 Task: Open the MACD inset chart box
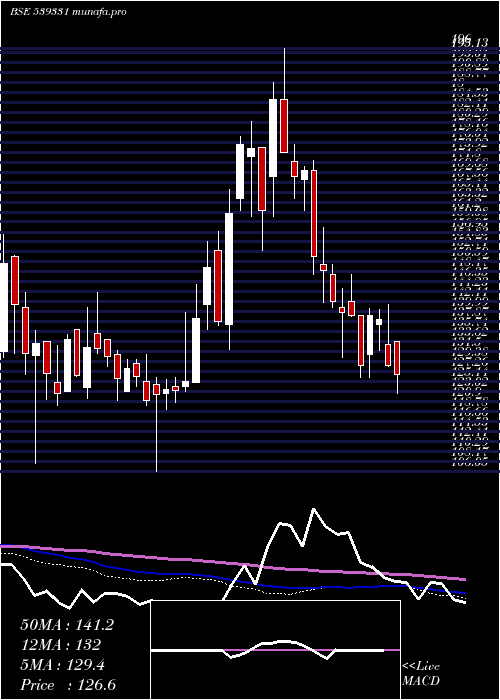(275, 650)
